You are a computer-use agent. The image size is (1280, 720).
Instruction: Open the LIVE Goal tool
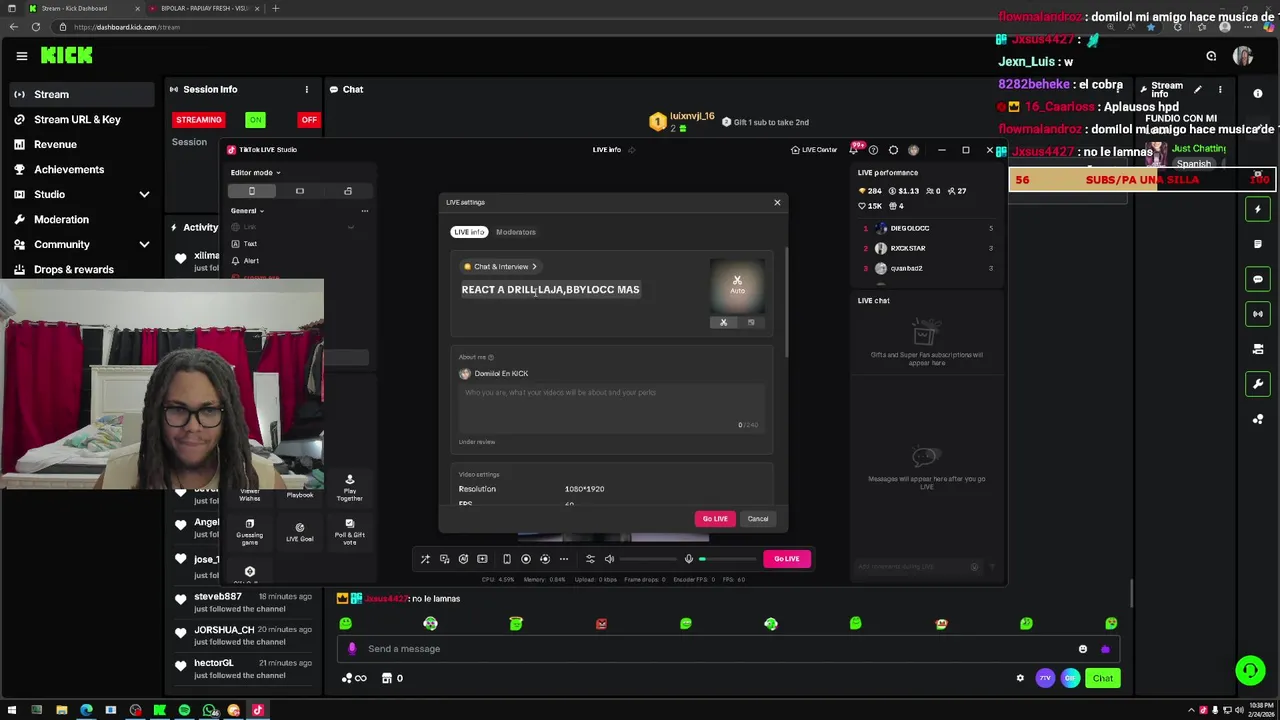coord(300,531)
